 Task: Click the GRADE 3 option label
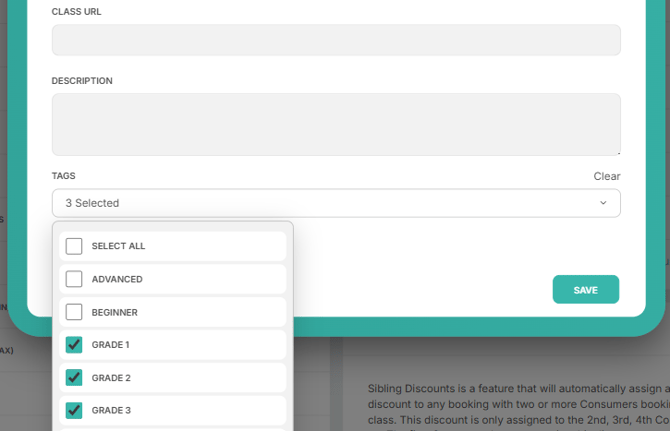click(112, 410)
